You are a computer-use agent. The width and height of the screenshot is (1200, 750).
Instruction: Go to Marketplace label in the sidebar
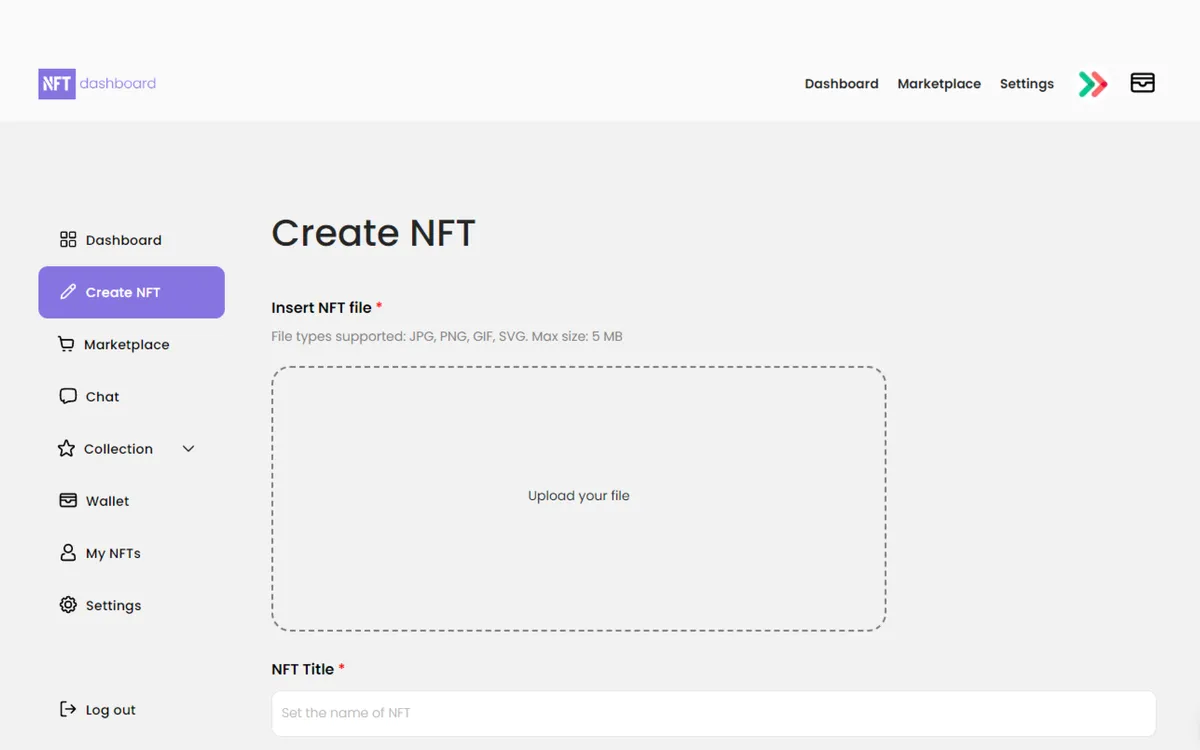[x=127, y=344]
